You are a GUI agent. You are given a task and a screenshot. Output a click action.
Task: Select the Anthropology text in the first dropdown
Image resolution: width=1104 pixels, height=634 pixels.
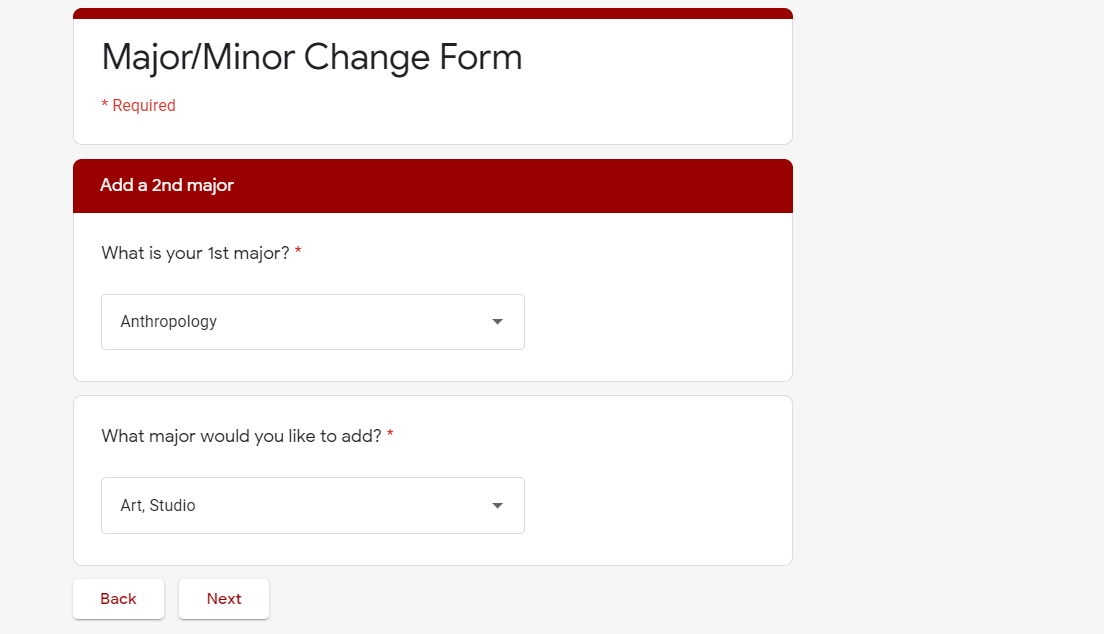tap(169, 322)
